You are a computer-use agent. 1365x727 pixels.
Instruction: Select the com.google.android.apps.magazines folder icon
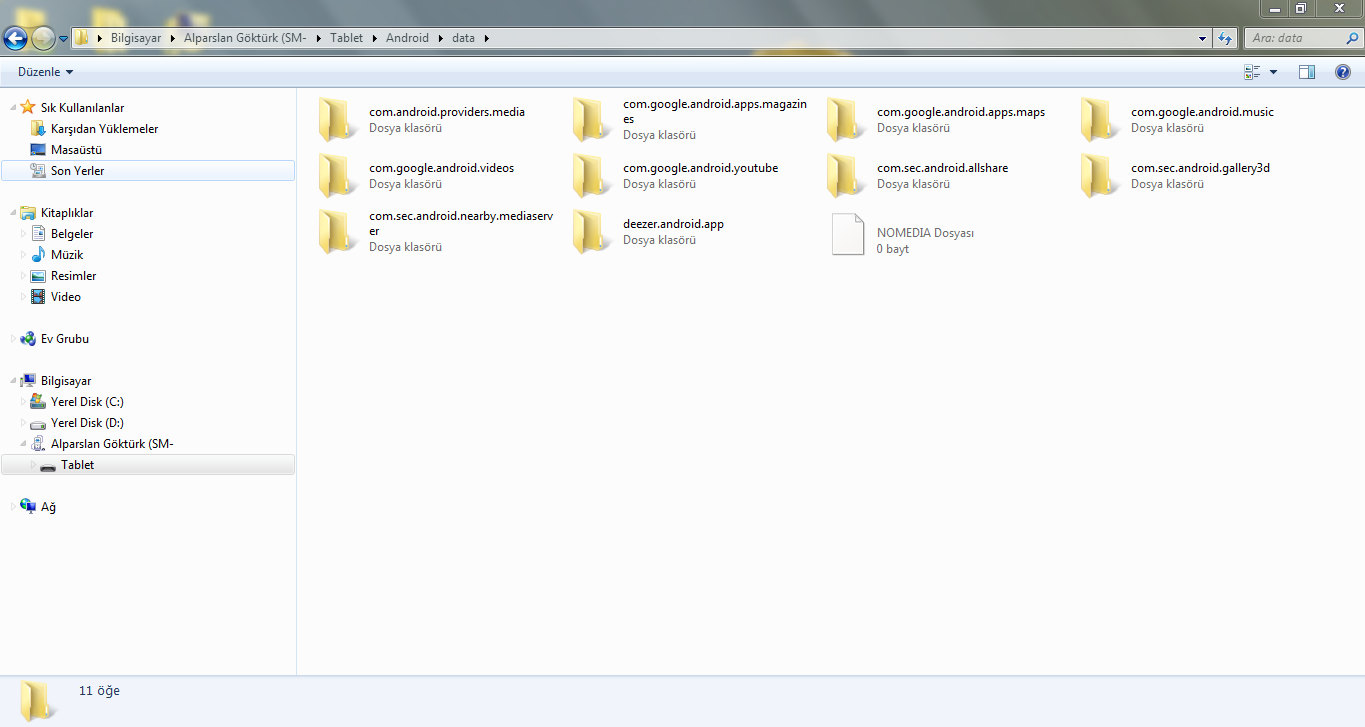point(593,120)
